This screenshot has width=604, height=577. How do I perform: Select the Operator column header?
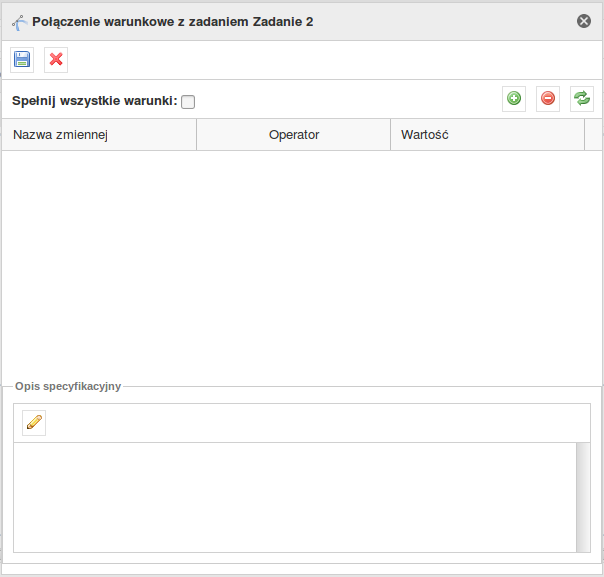coord(294,135)
